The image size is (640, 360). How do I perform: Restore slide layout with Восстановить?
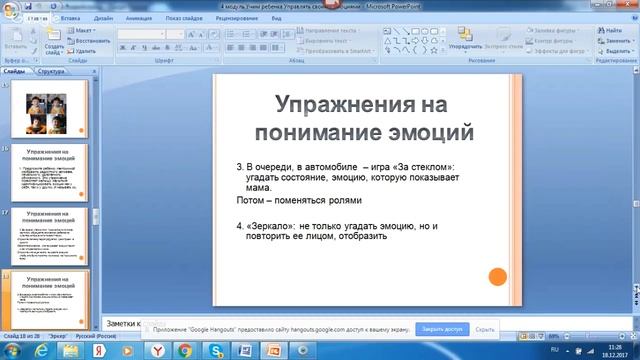pyautogui.click(x=89, y=41)
